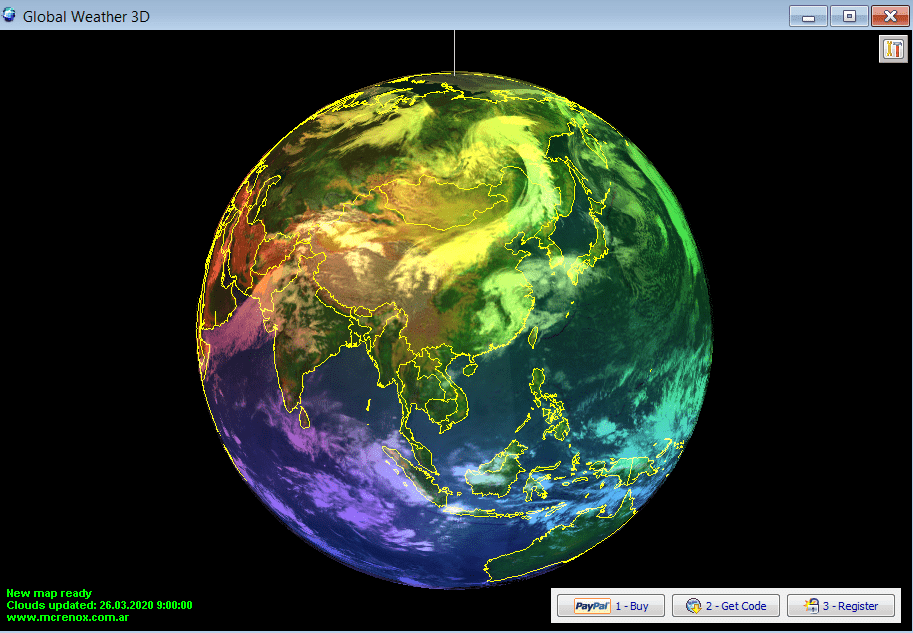Click the 'New map ready' status text
913x633 pixels.
click(x=49, y=593)
